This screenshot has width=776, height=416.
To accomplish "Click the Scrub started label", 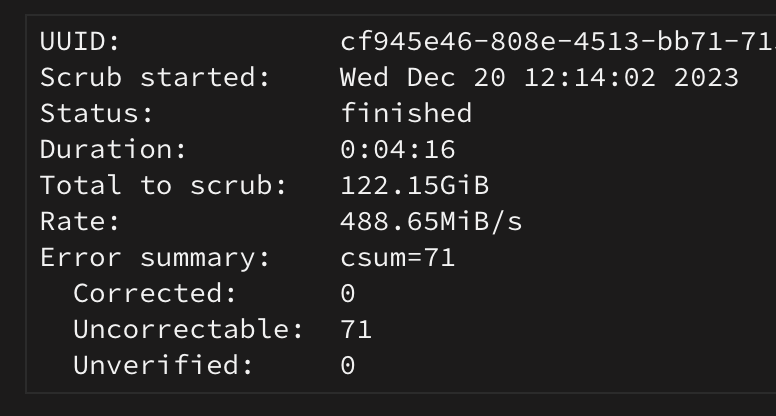I will tap(155, 78).
